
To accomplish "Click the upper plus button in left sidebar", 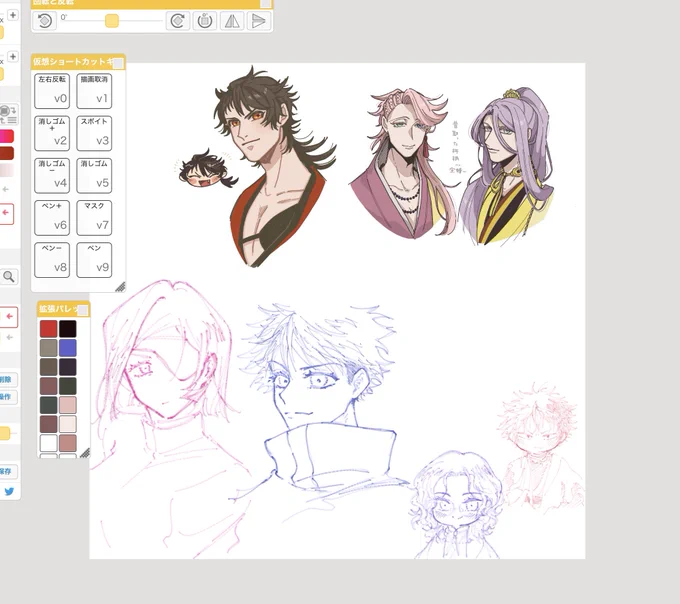I will coord(13,15).
